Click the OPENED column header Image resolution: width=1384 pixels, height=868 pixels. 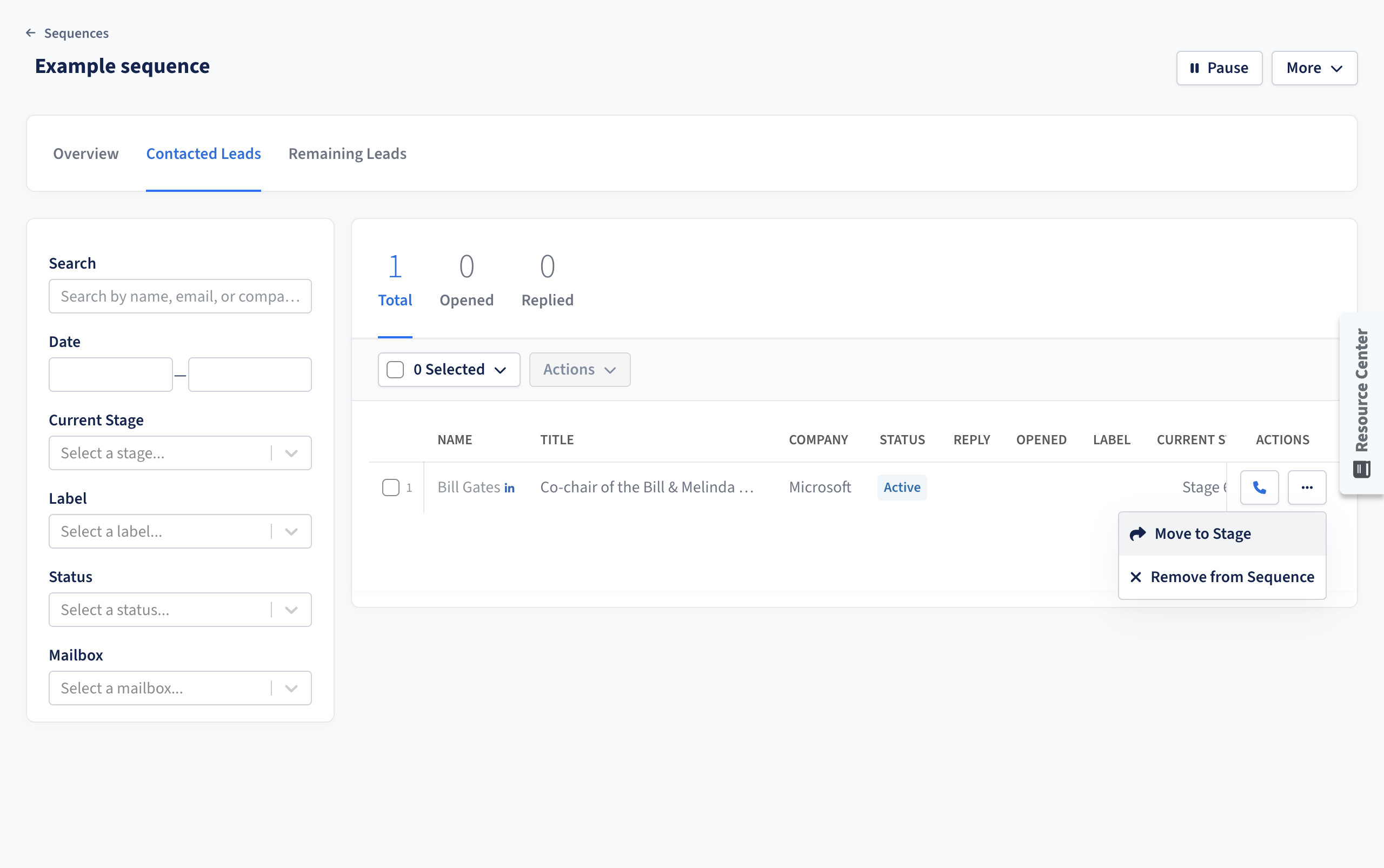pyautogui.click(x=1041, y=440)
